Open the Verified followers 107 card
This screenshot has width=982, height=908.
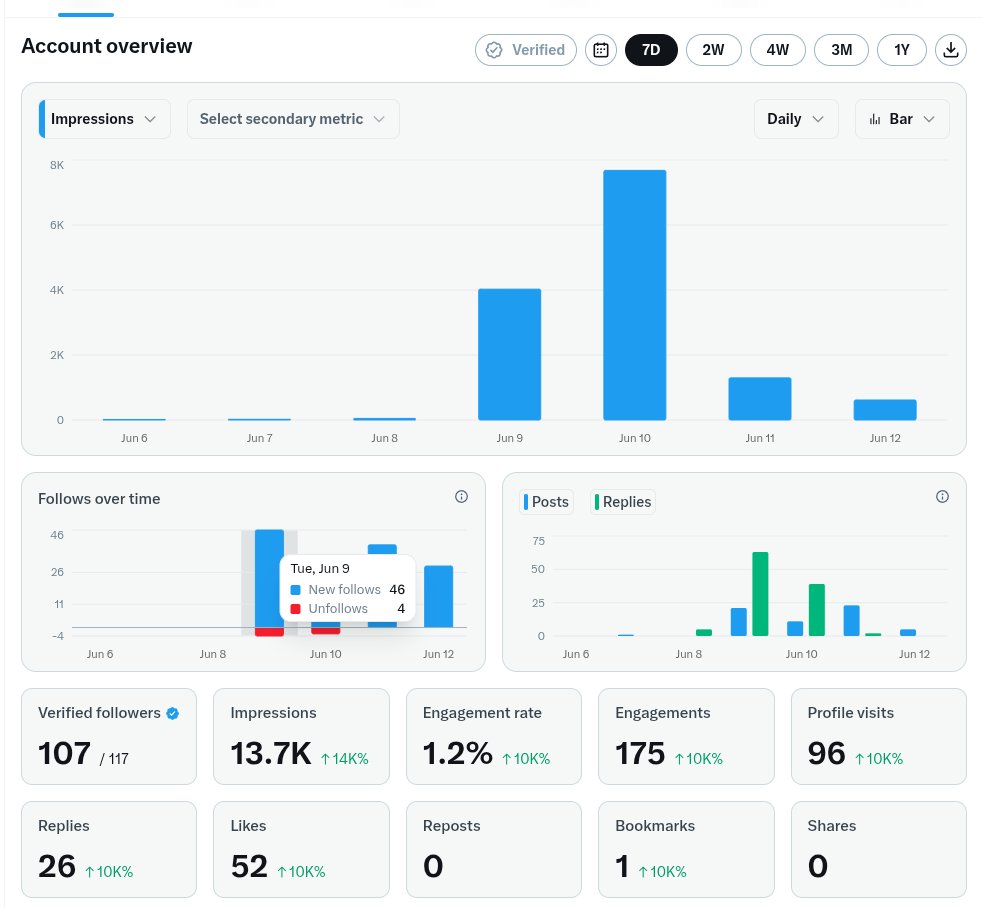tap(109, 736)
